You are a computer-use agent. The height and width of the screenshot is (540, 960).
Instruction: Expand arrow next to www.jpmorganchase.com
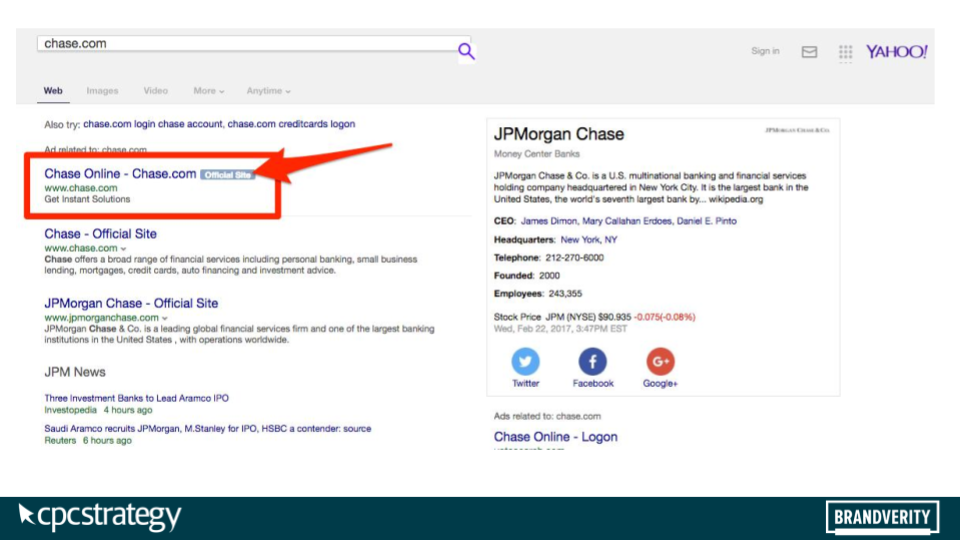(x=165, y=318)
